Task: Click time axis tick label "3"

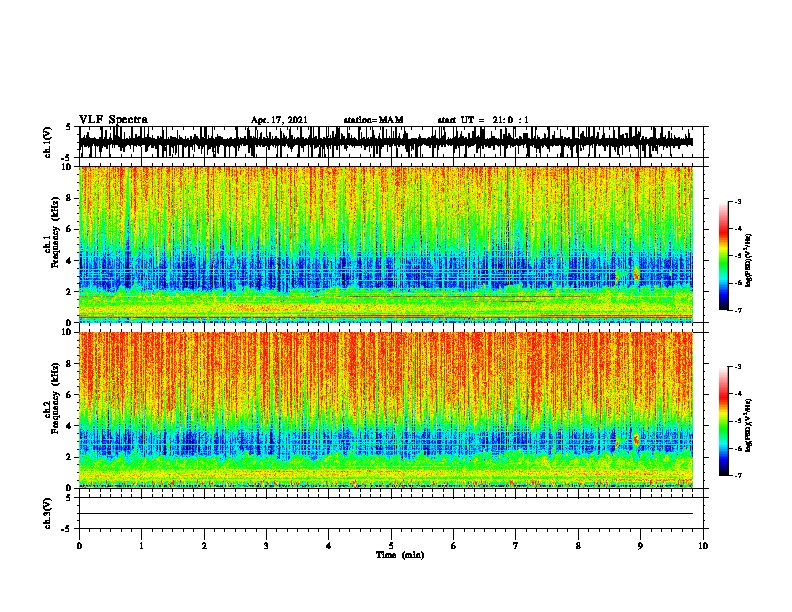Action: (266, 546)
